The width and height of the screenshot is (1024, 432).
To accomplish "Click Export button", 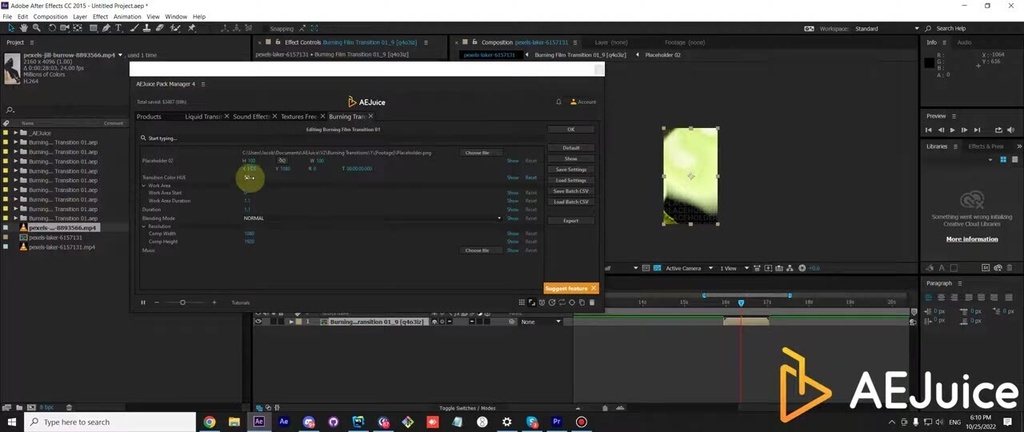I will 571,221.
